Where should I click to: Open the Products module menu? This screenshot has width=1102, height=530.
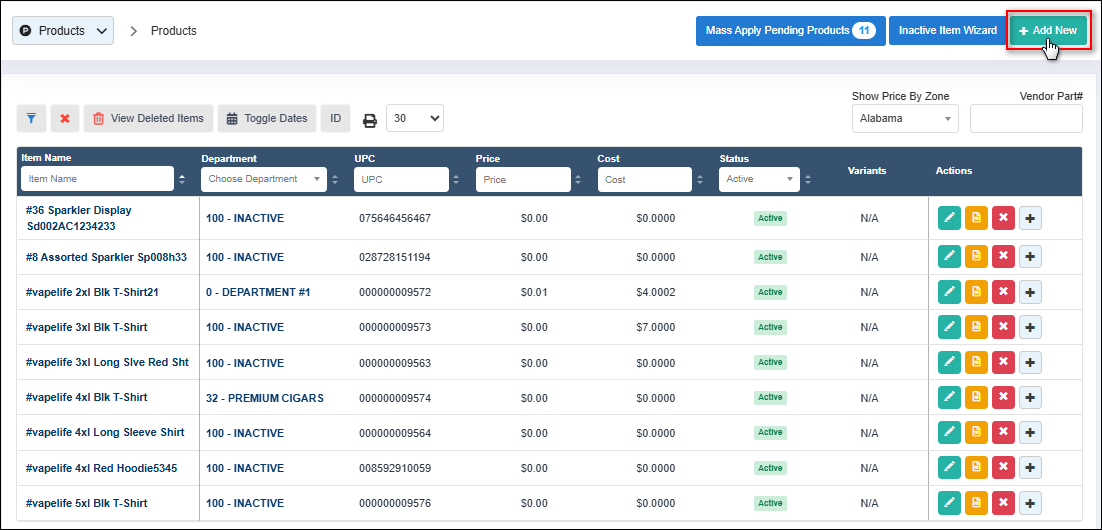point(63,31)
